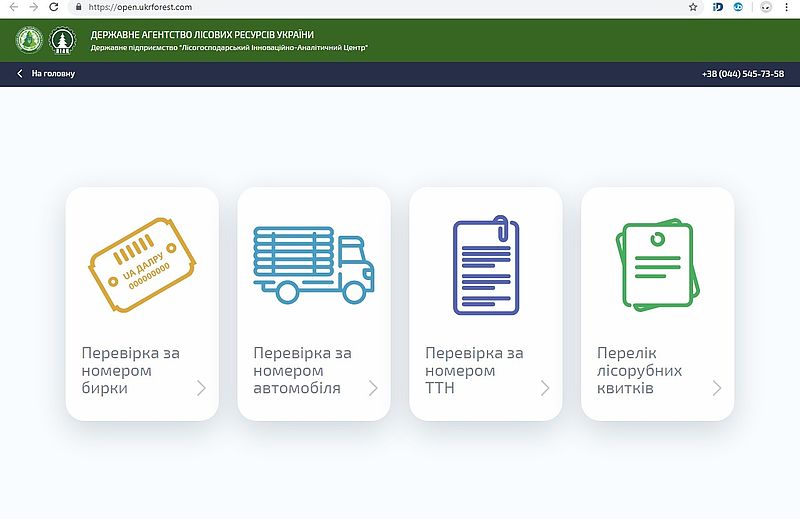The width and height of the screenshot is (800, 519).
Task: Click the 'На головну' navigation link
Action: coord(52,74)
